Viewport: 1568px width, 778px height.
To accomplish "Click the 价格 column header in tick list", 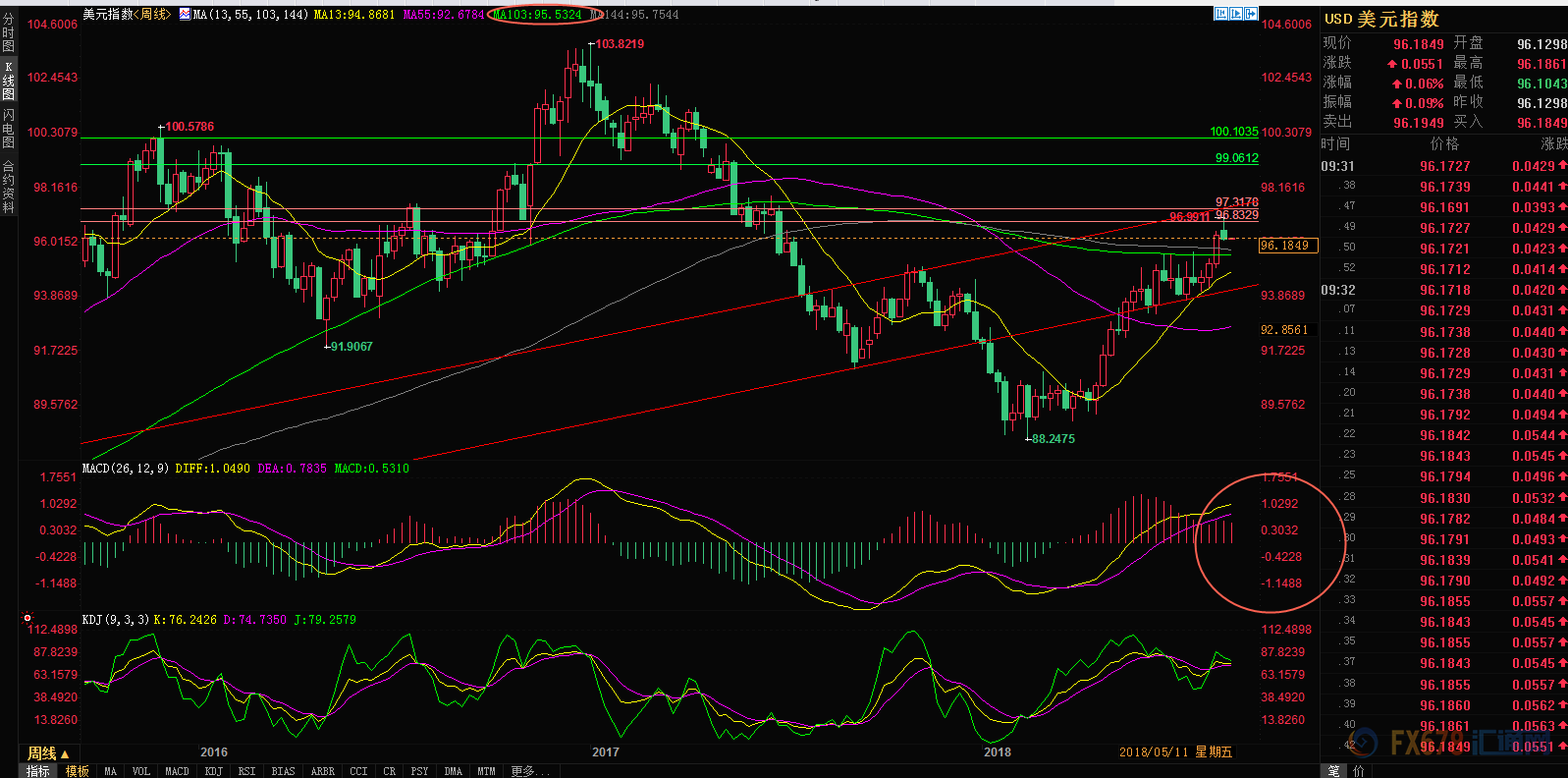I will coord(1445,144).
